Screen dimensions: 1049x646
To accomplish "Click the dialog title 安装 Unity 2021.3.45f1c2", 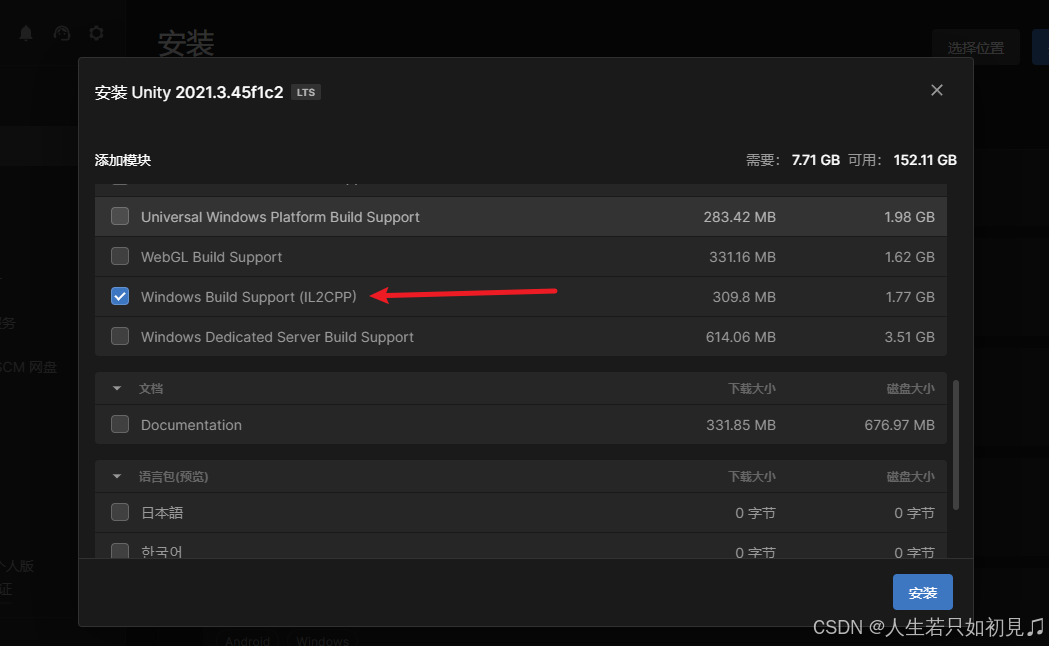I will tap(189, 92).
